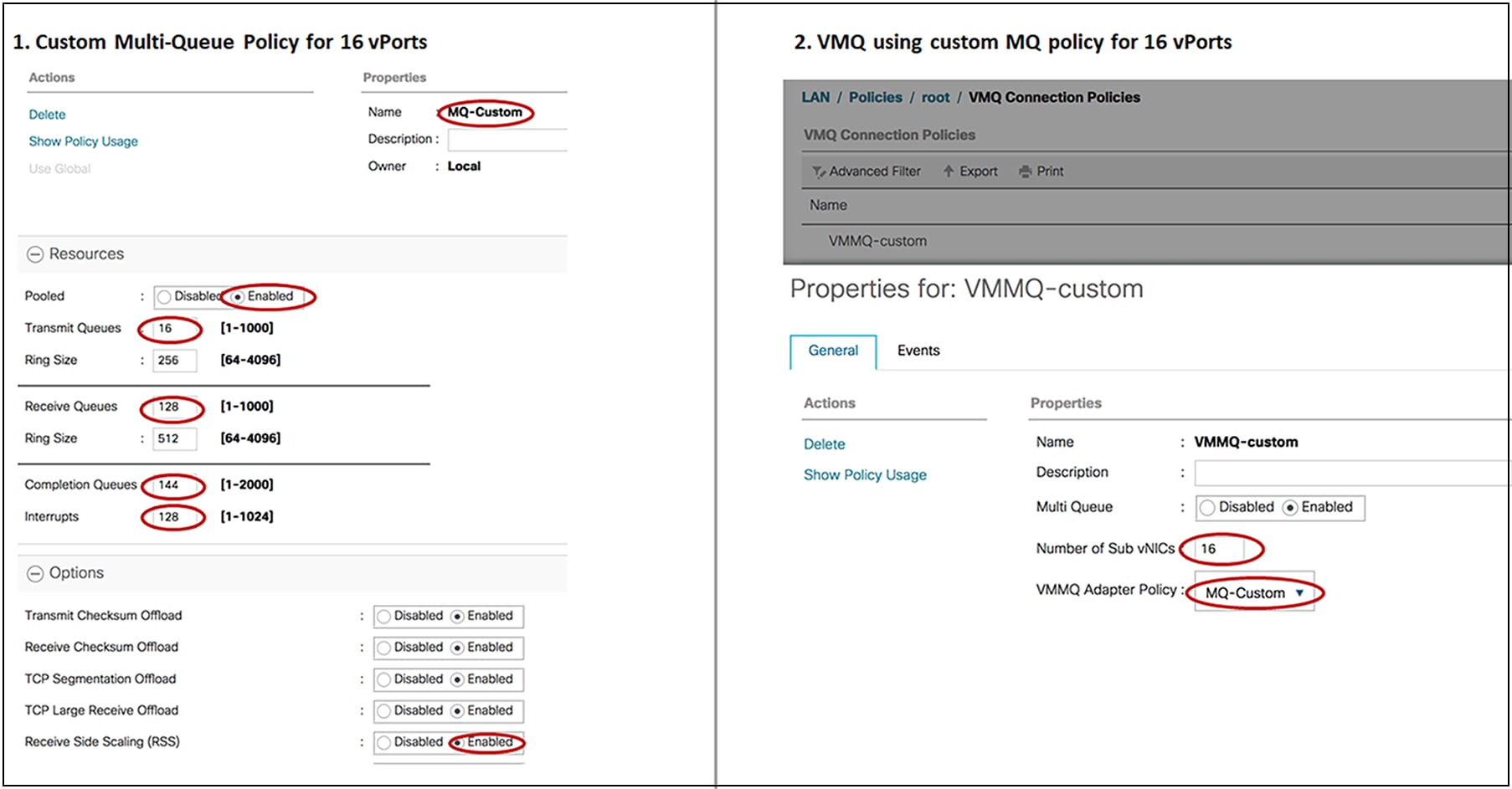Click the MQ-Custom Description field
Image resolution: width=1512 pixels, height=789 pixels.
pyautogui.click(x=507, y=140)
